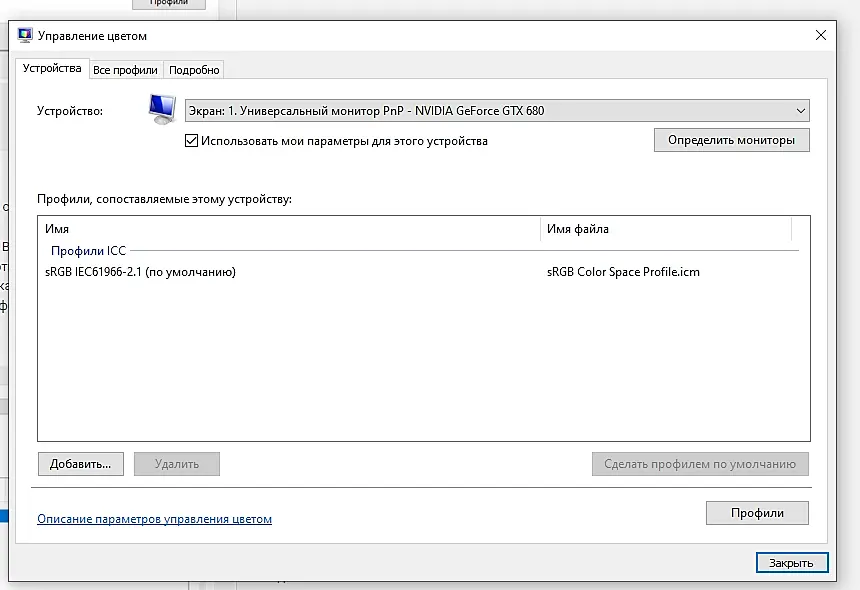Click the "Определить мониторы" button

coord(731,140)
